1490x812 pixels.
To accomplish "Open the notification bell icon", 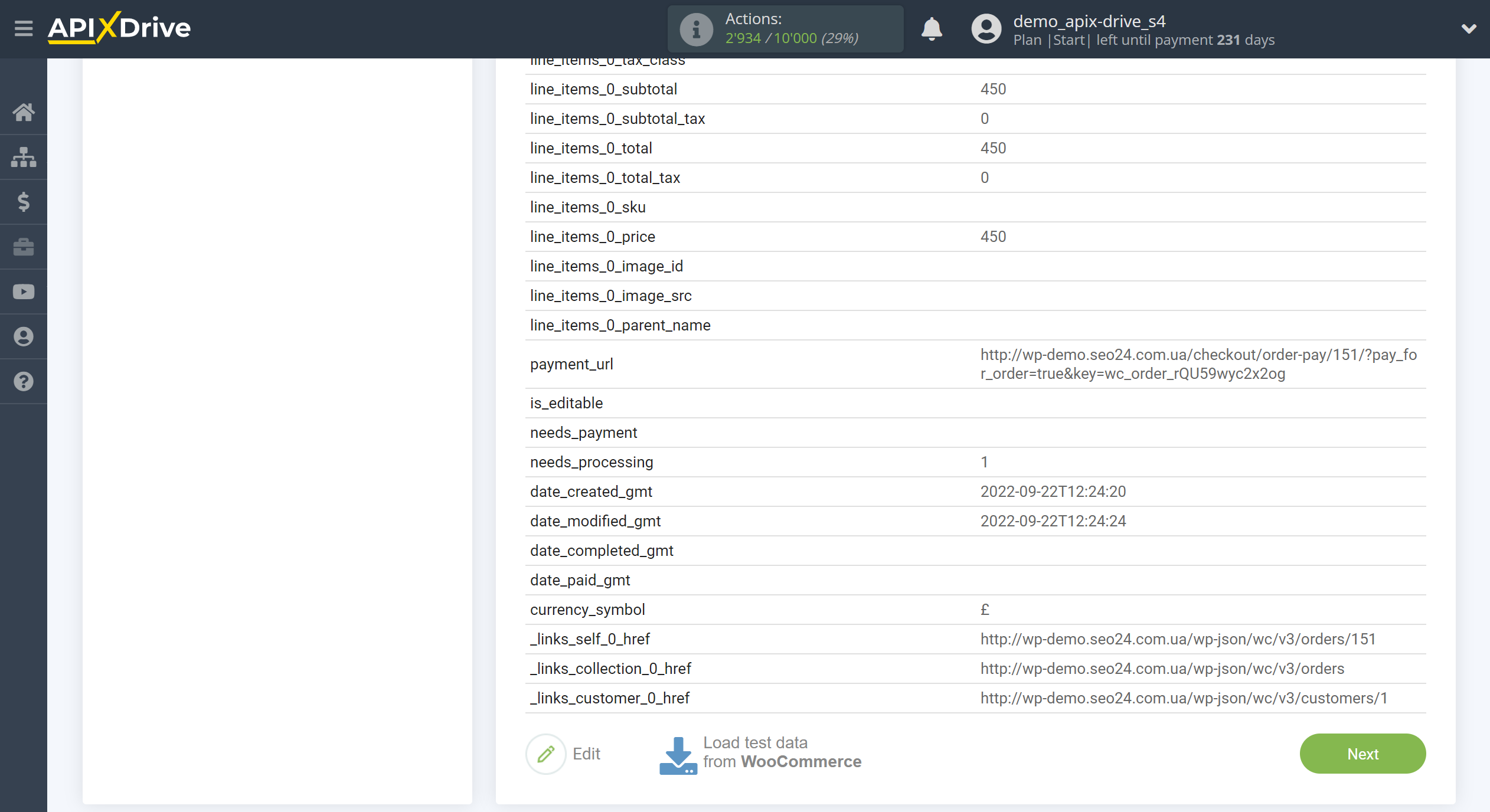I will pos(930,28).
